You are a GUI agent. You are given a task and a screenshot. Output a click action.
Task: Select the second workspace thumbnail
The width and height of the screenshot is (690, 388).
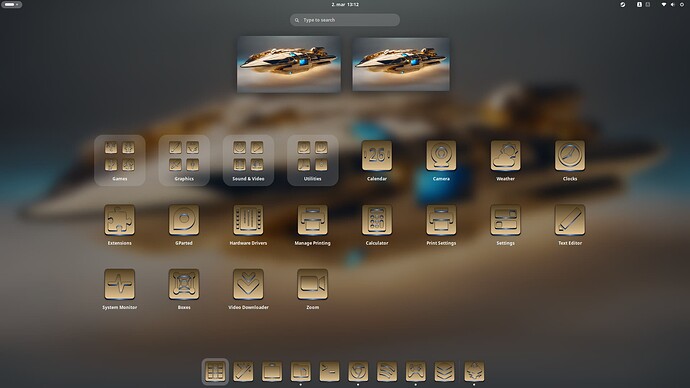[x=401, y=64]
